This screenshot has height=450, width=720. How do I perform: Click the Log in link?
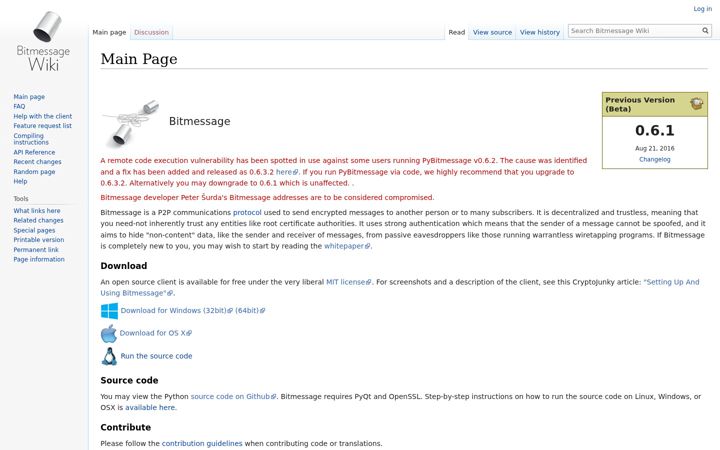pyautogui.click(x=703, y=9)
